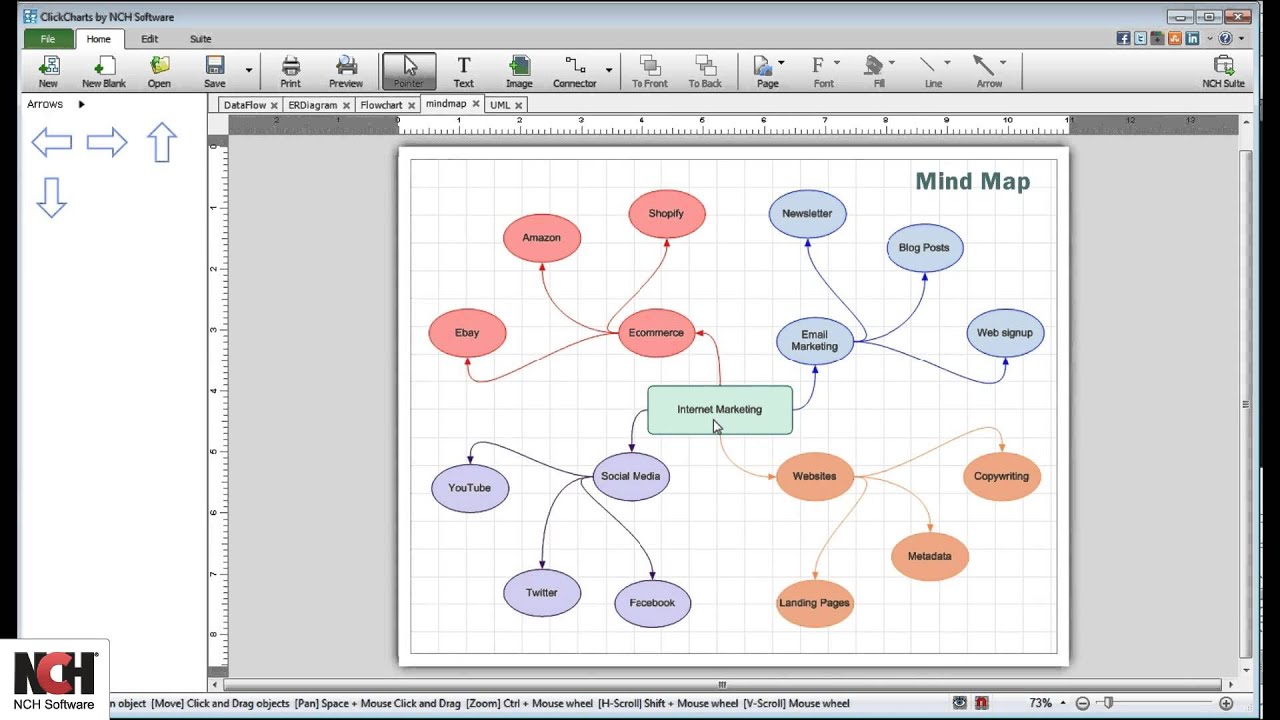Click the To Back icon
This screenshot has height=720, width=1280.
tap(705, 71)
